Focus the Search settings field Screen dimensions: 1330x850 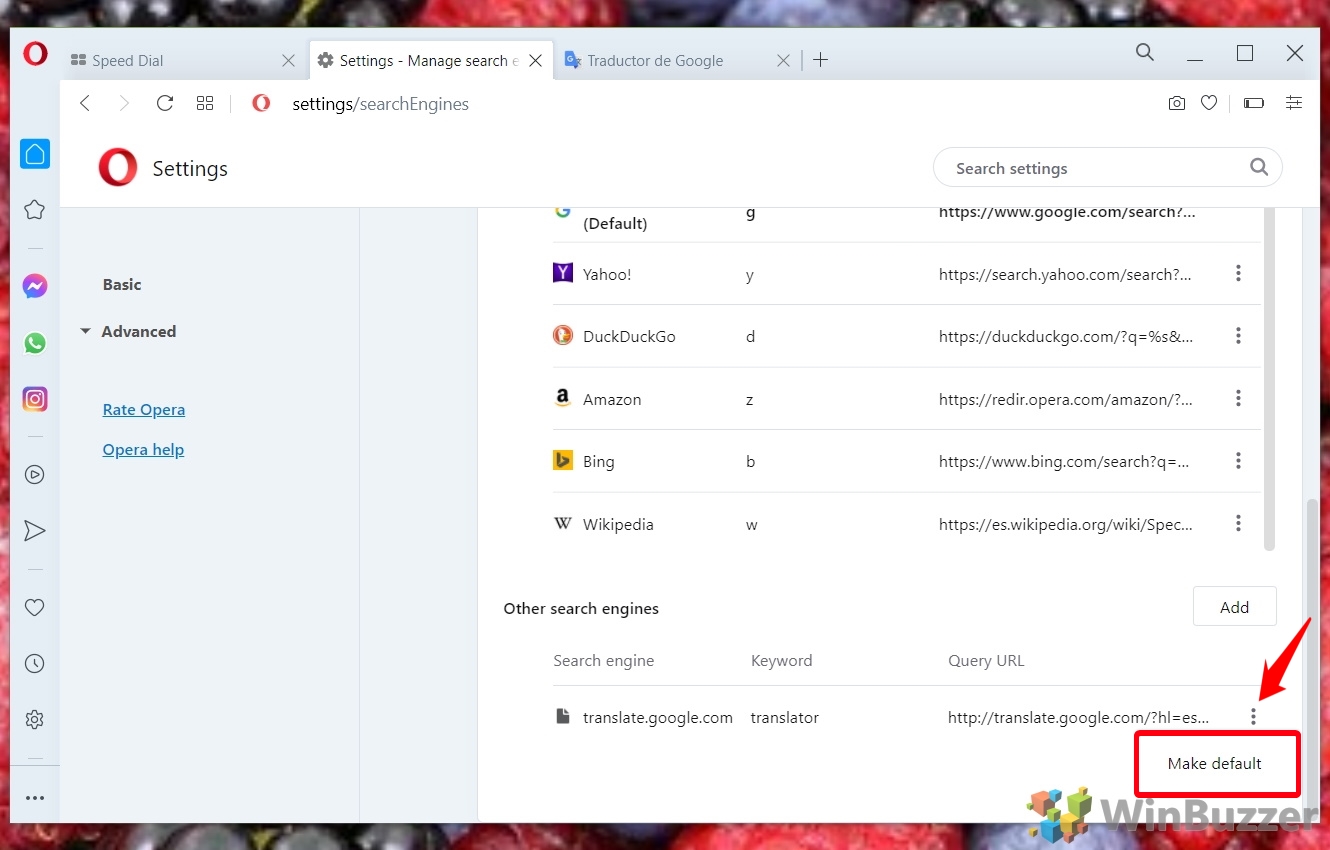[x=1107, y=168]
